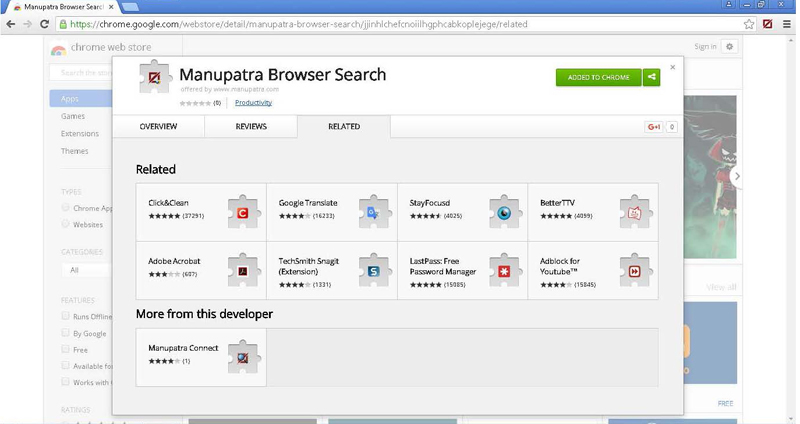Click Sign in on the web store
Image resolution: width=800 pixels, height=424 pixels.
click(705, 46)
